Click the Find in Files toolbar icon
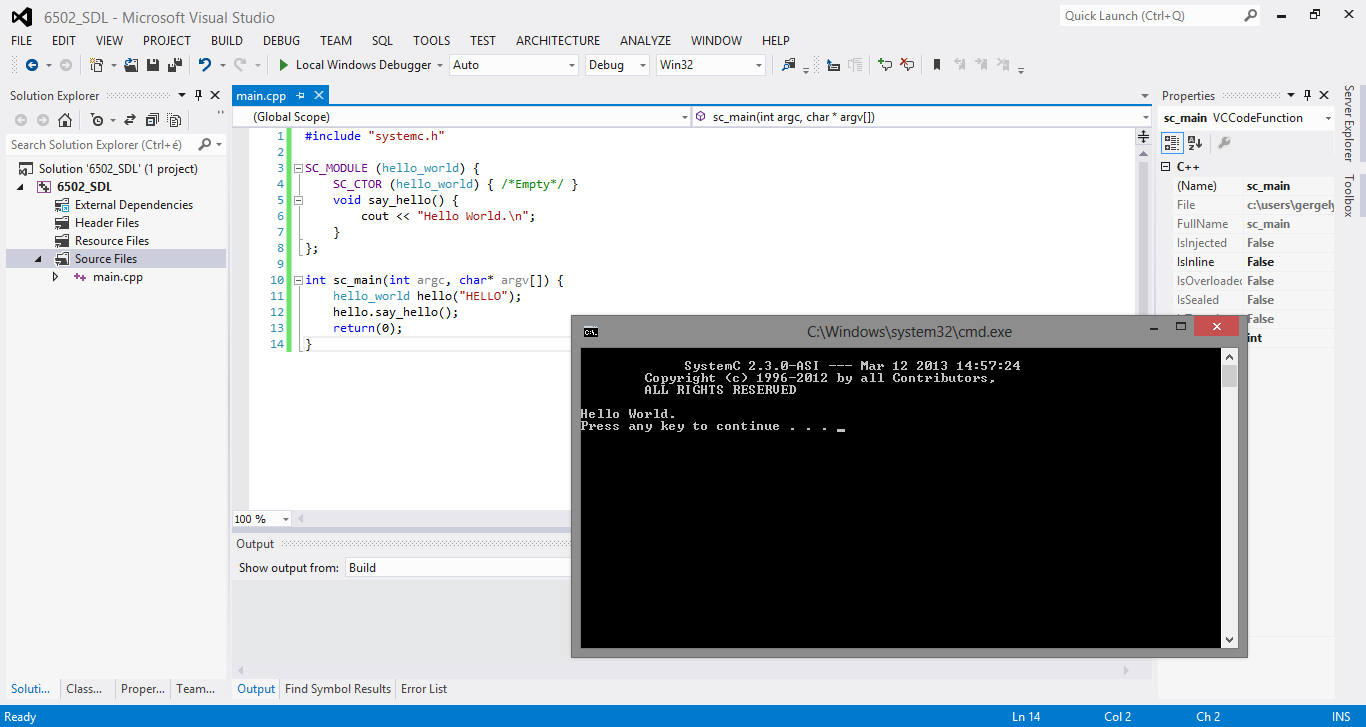The image size is (1366, 727). [x=789, y=65]
